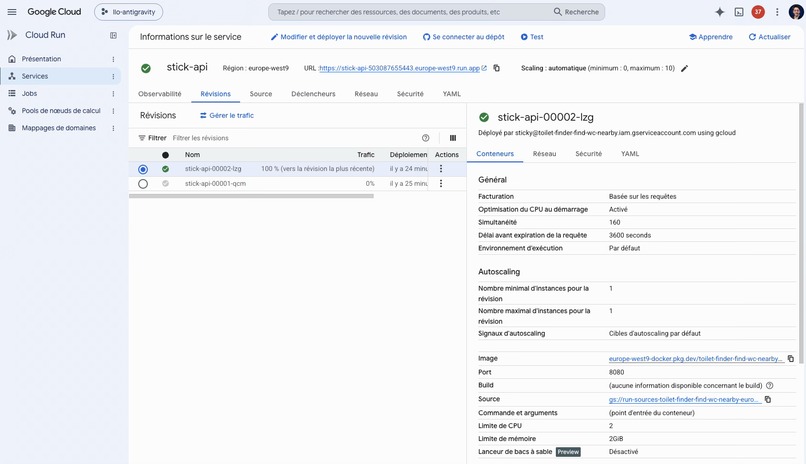
Task: Open options for Pools de nœuds de calcul
Action: click(x=113, y=110)
